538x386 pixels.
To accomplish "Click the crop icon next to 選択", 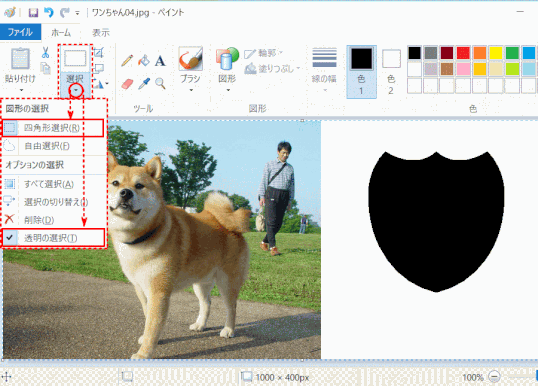I will coord(99,52).
